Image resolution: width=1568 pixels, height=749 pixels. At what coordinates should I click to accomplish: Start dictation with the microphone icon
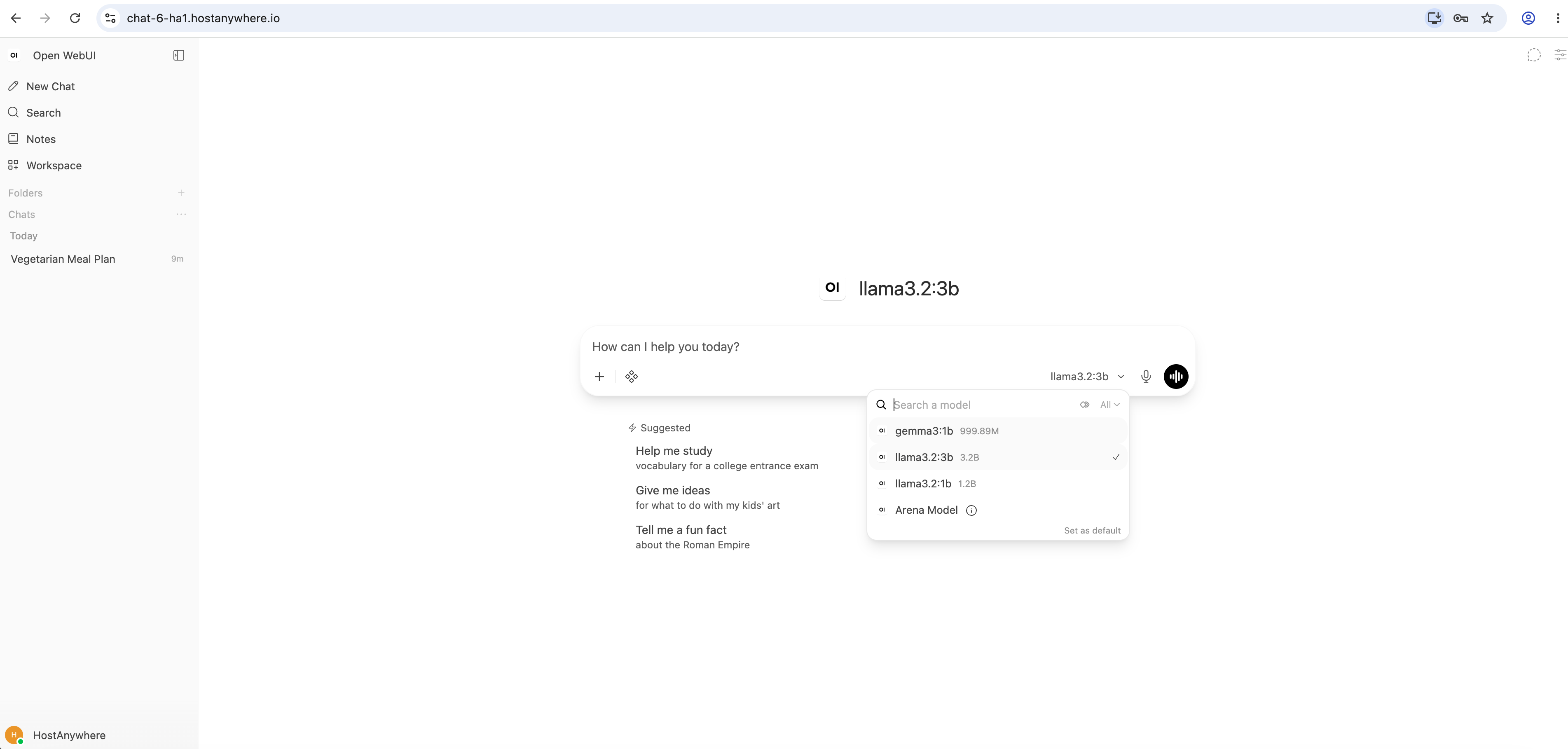[1146, 376]
